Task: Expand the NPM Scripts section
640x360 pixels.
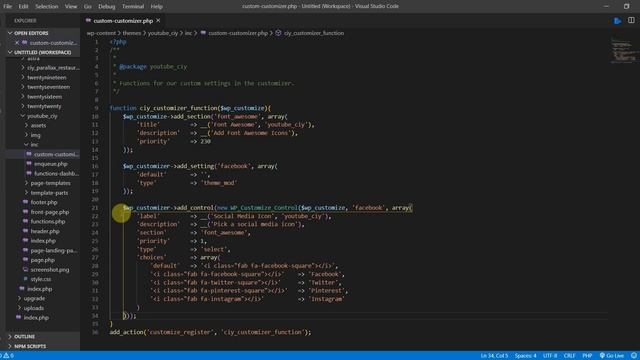Action: coord(43,346)
